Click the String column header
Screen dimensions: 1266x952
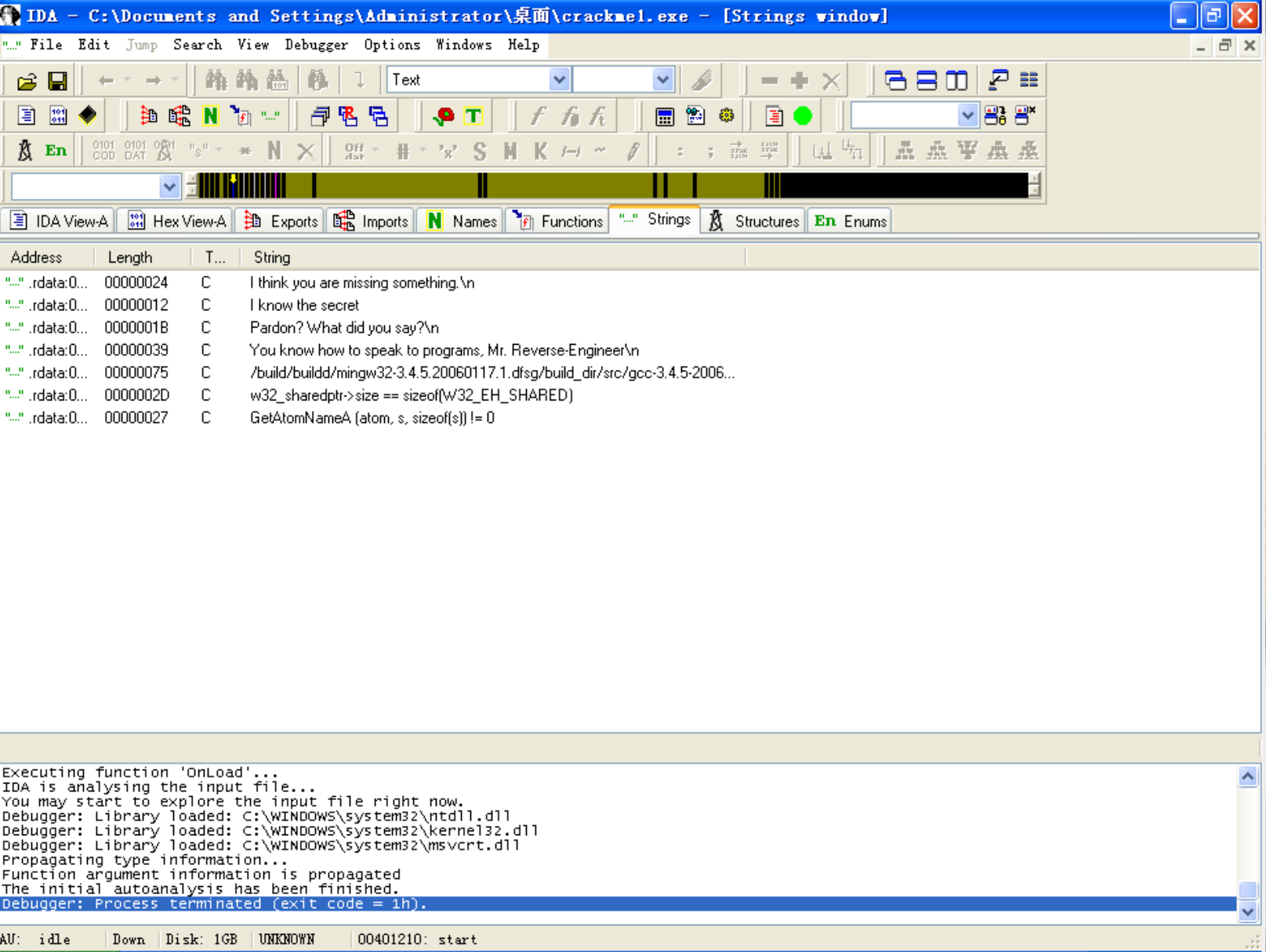click(494, 257)
